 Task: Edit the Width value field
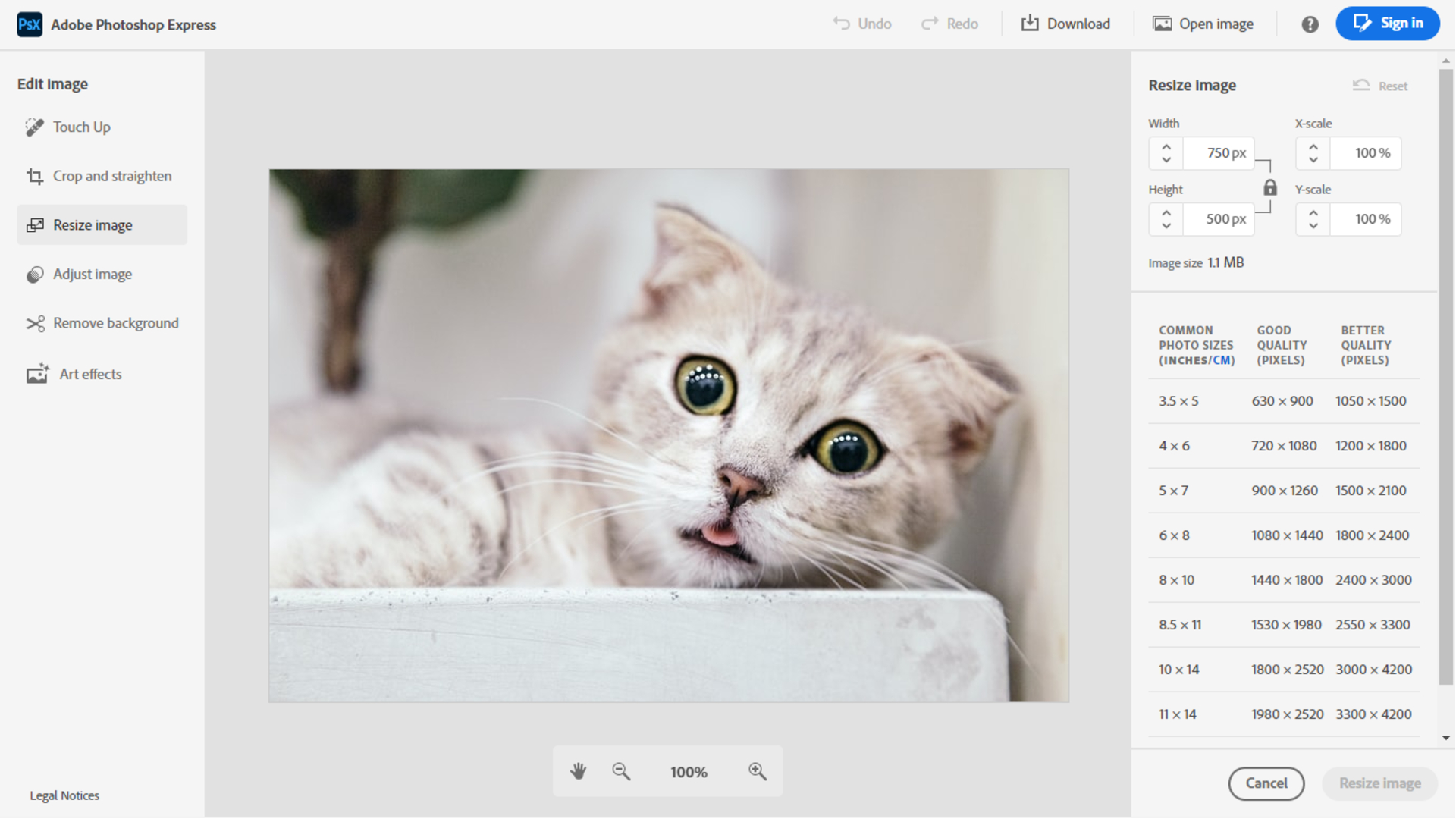1219,152
